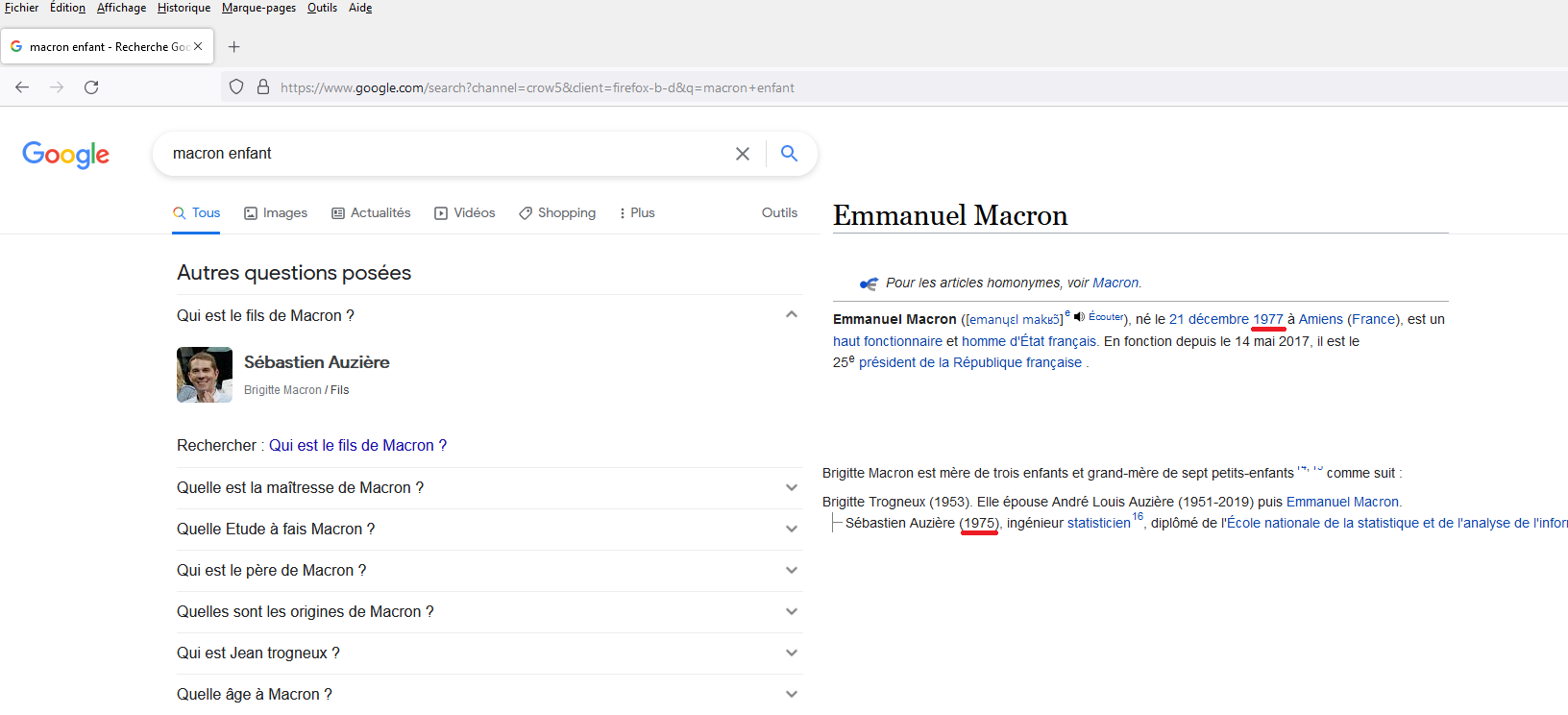The height and width of the screenshot is (715, 1568).
Task: Open the Marque-pages menu
Action: click(x=258, y=8)
